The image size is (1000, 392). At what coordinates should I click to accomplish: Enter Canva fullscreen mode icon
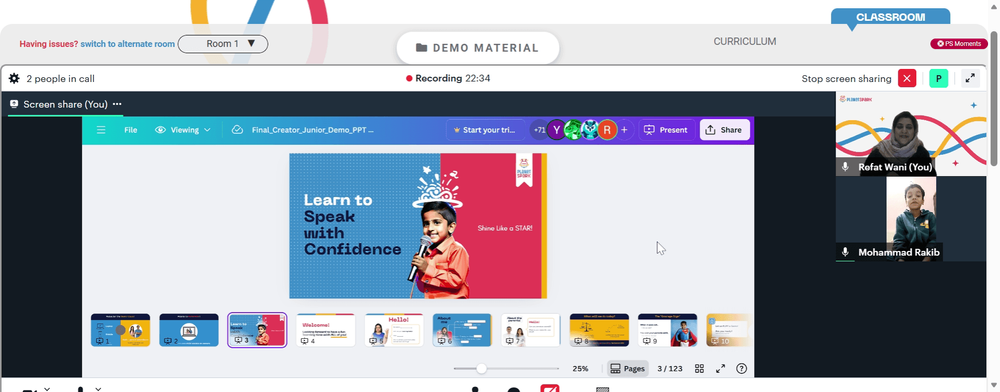(x=721, y=368)
